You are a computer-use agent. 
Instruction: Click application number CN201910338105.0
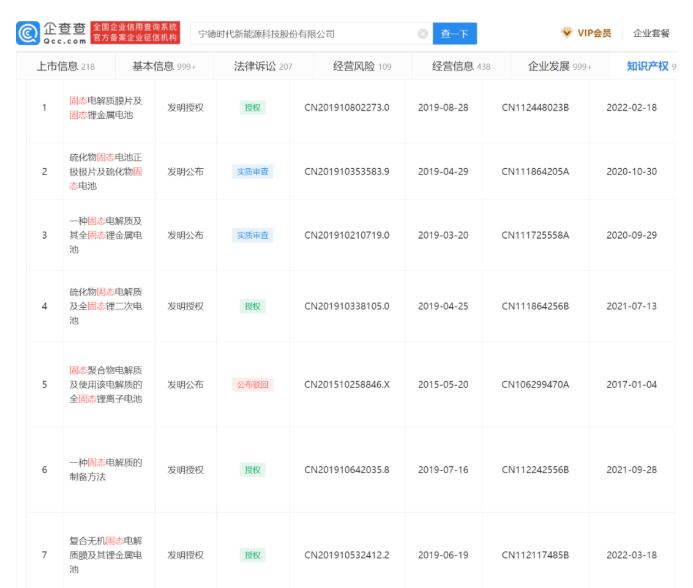[347, 306]
